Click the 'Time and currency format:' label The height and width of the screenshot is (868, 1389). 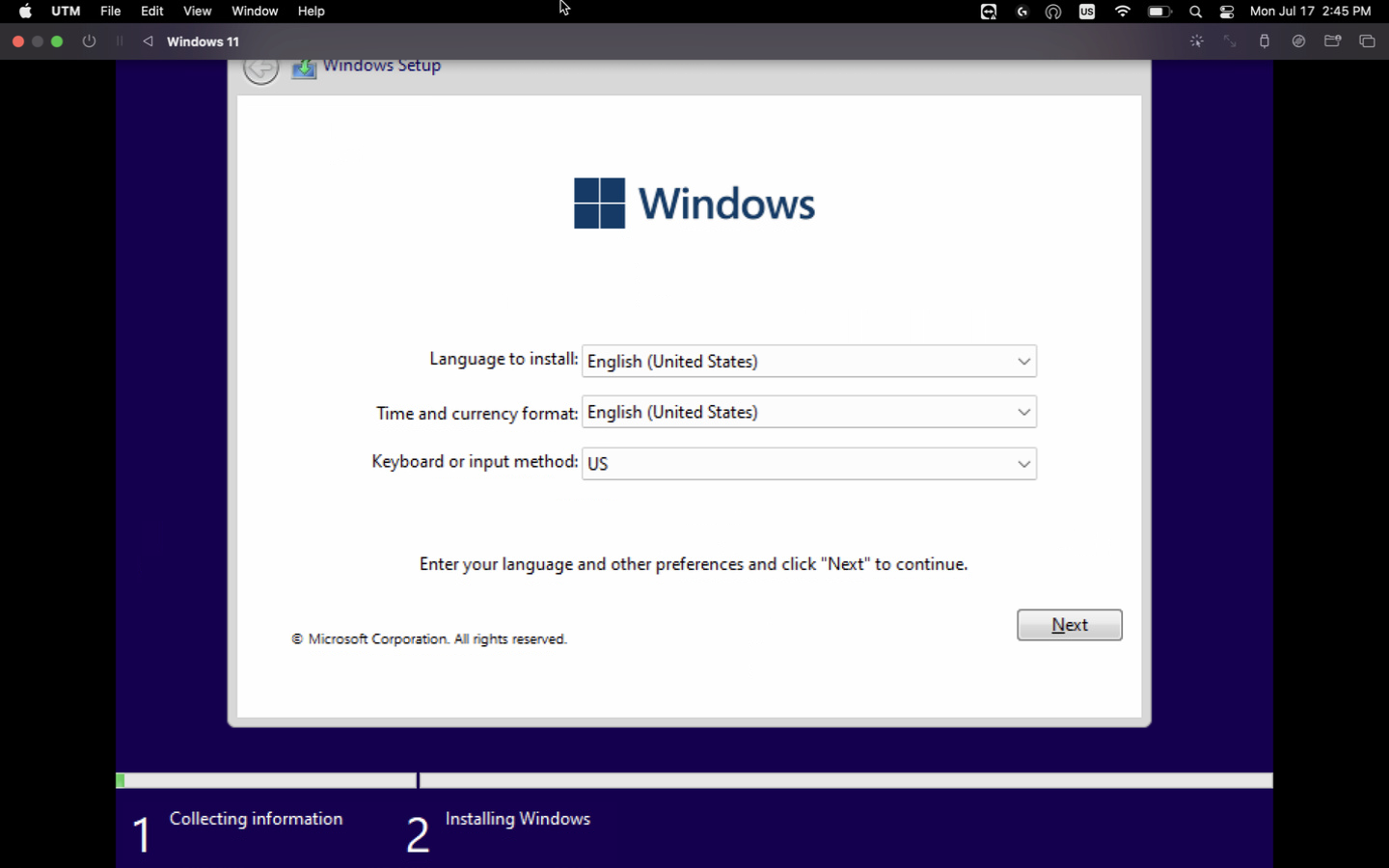[x=477, y=414]
